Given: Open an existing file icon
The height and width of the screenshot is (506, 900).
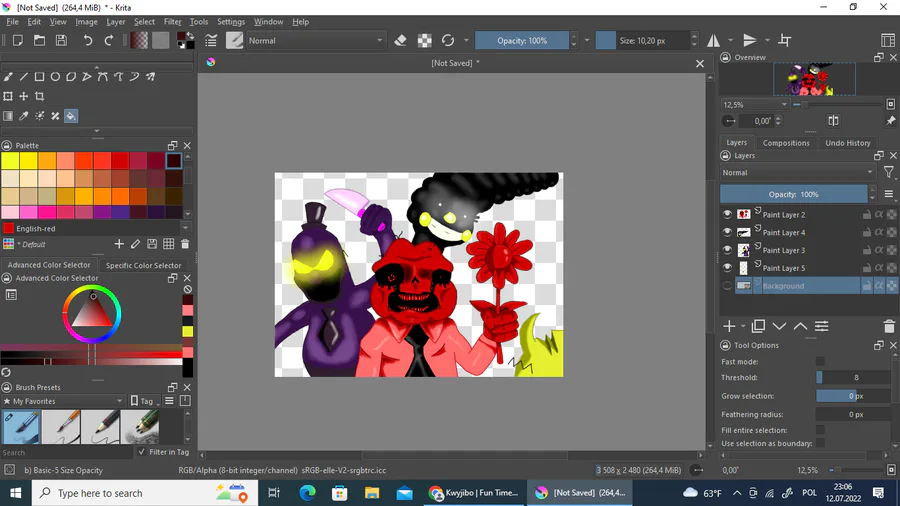Looking at the screenshot, I should tap(39, 41).
